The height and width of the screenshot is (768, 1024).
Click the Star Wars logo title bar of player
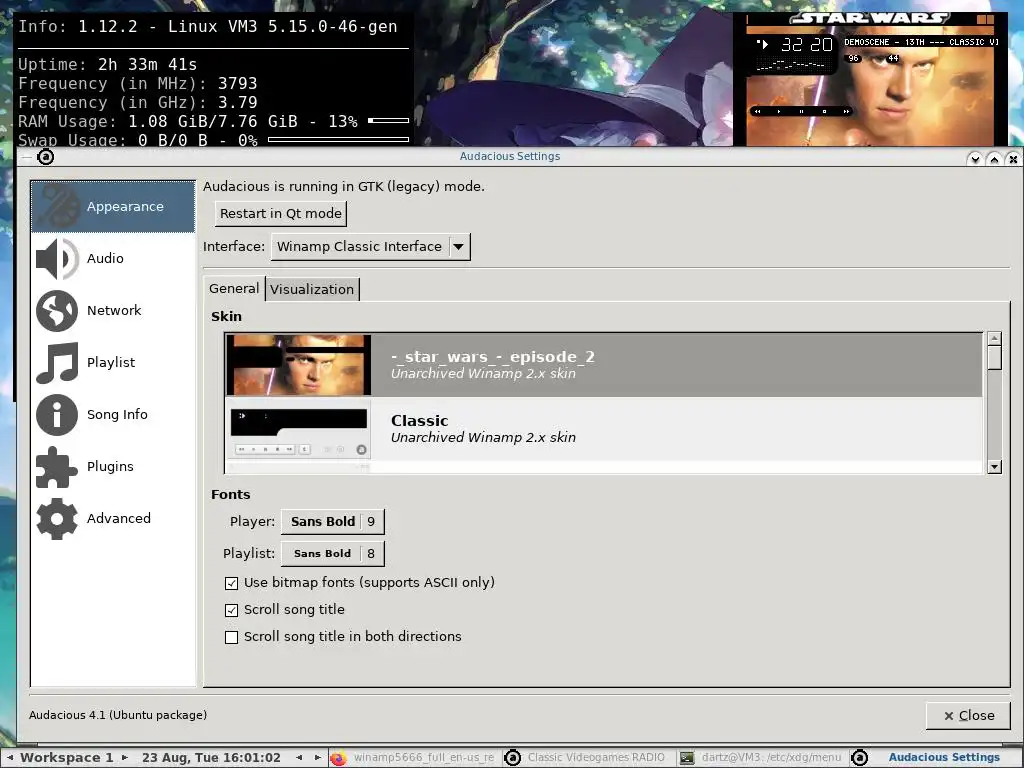(871, 19)
